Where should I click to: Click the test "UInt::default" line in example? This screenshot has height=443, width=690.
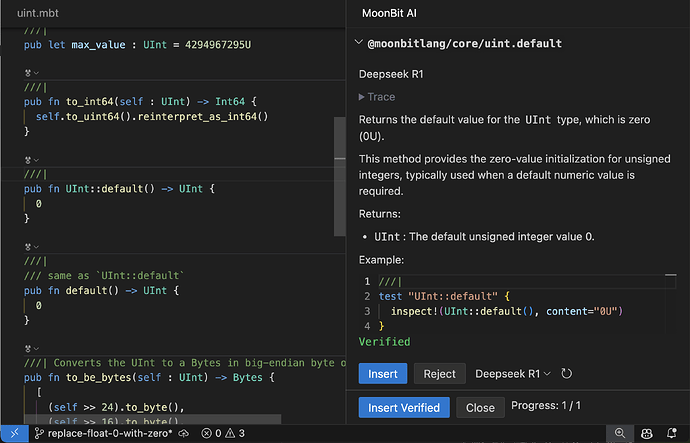[x=444, y=296]
